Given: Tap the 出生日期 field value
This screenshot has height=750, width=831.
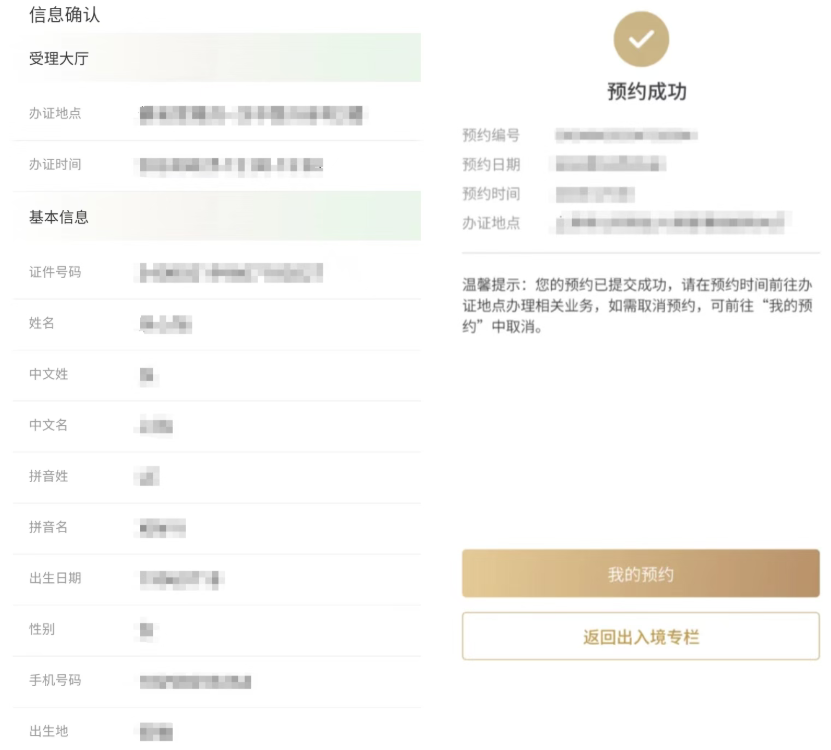Looking at the screenshot, I should tap(181, 578).
